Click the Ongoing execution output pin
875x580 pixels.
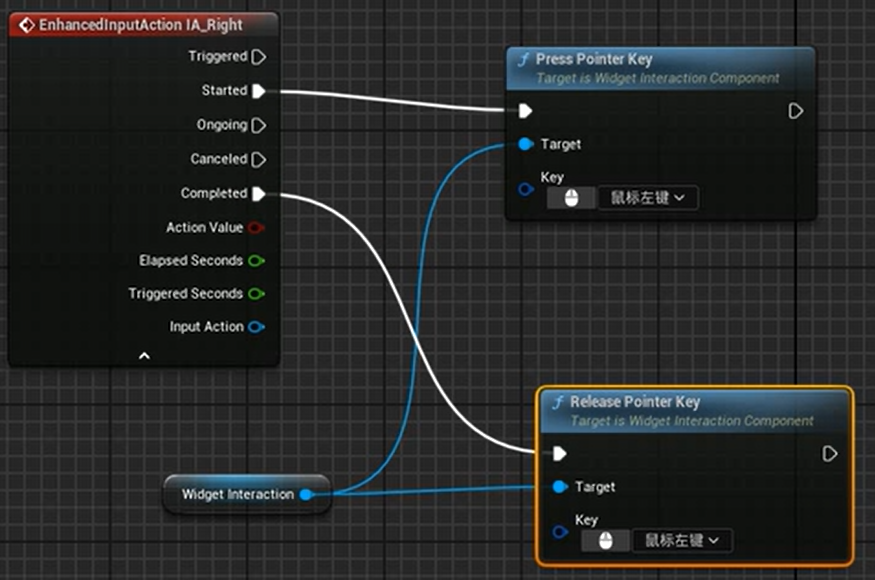(x=258, y=125)
